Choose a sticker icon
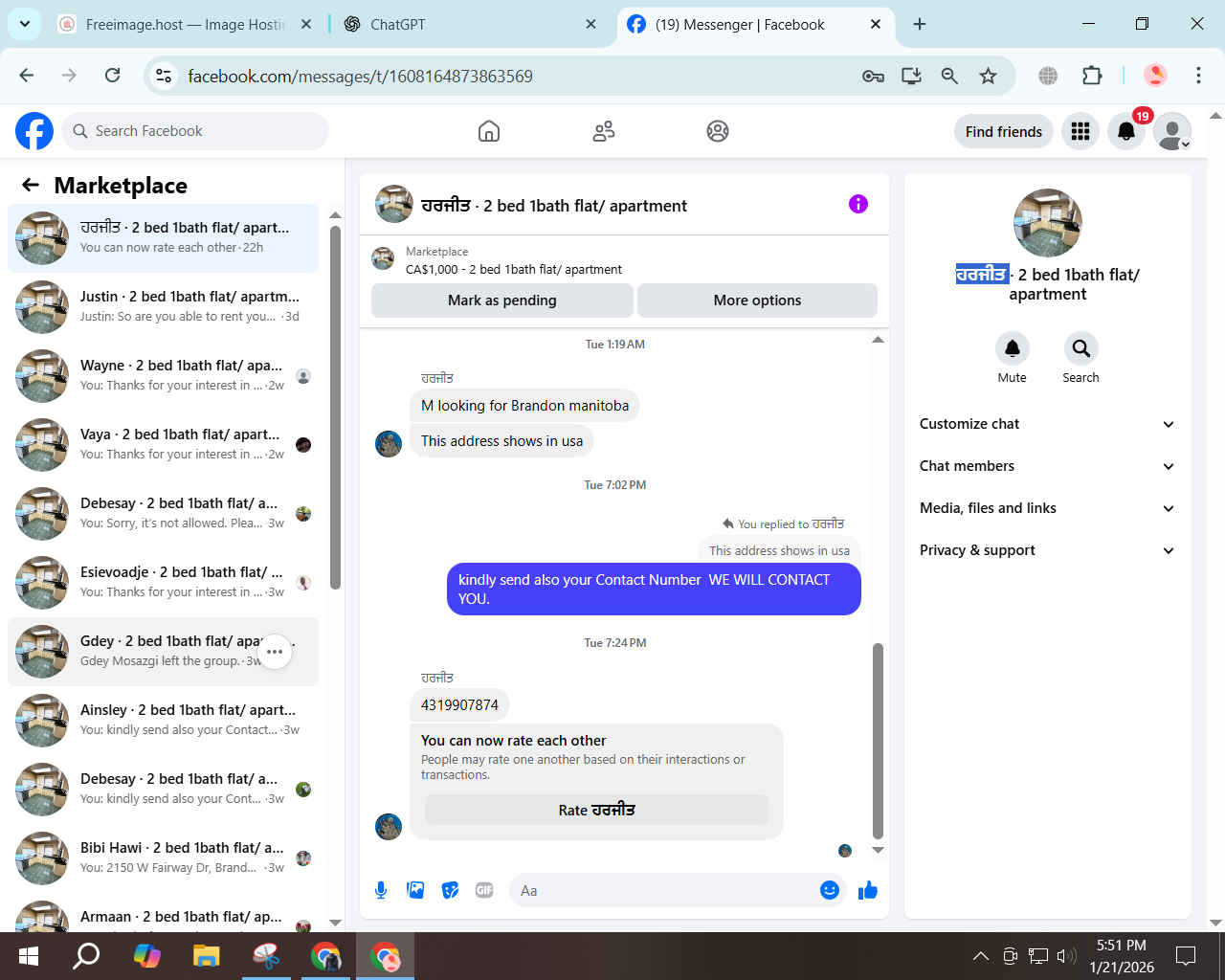 (450, 890)
